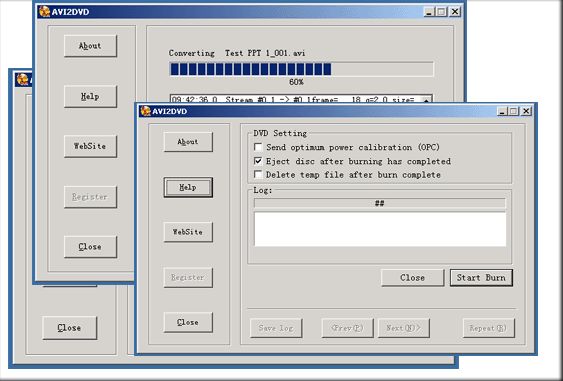The image size is (563, 381).
Task: Enable Send optimum power calibration (OPC)
Action: [258, 147]
